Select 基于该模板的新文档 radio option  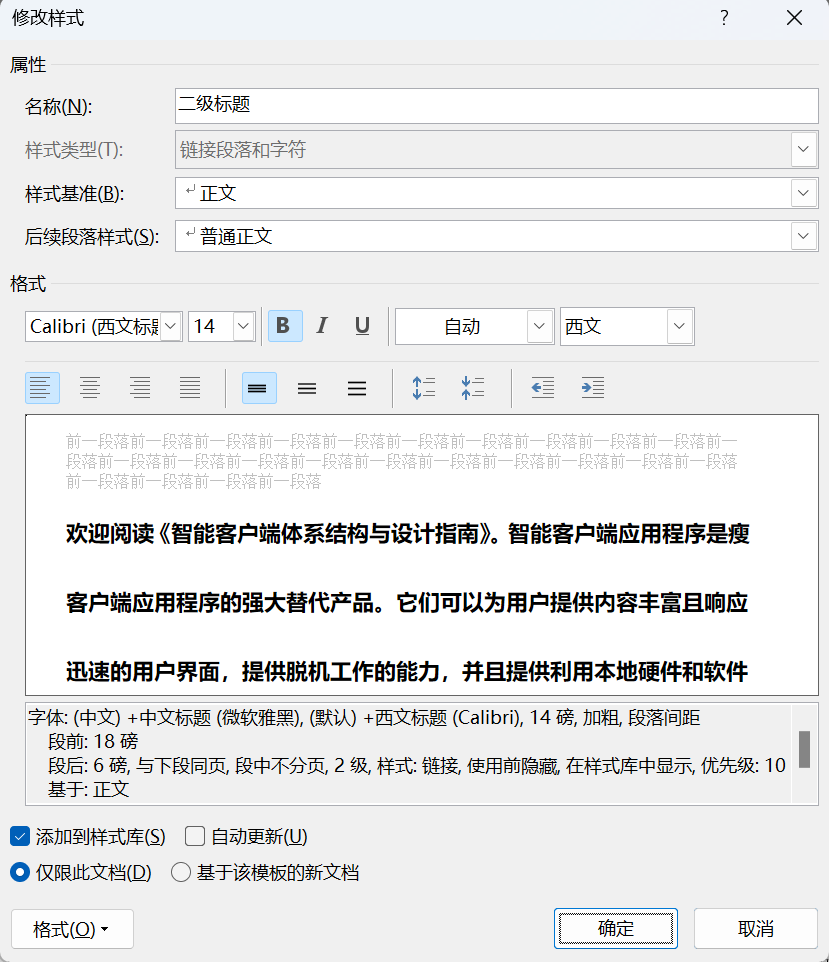click(x=180, y=872)
